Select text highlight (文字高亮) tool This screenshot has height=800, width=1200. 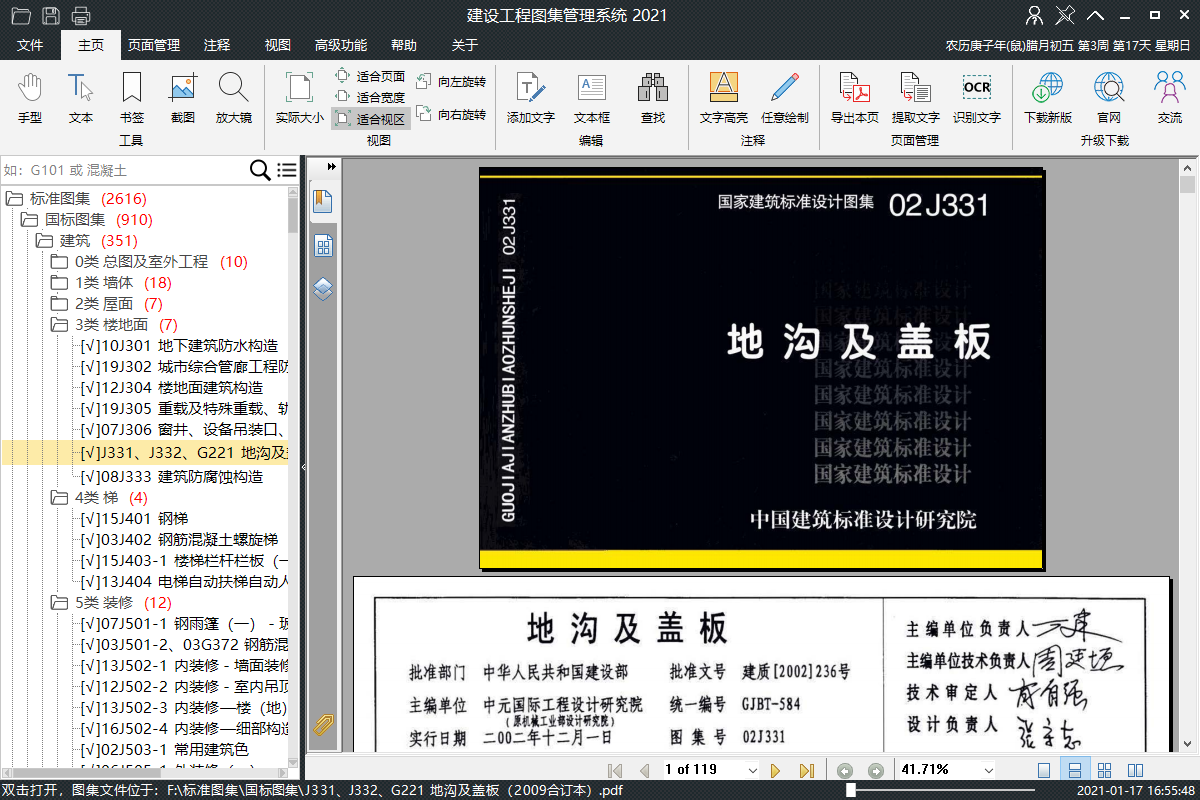[724, 98]
